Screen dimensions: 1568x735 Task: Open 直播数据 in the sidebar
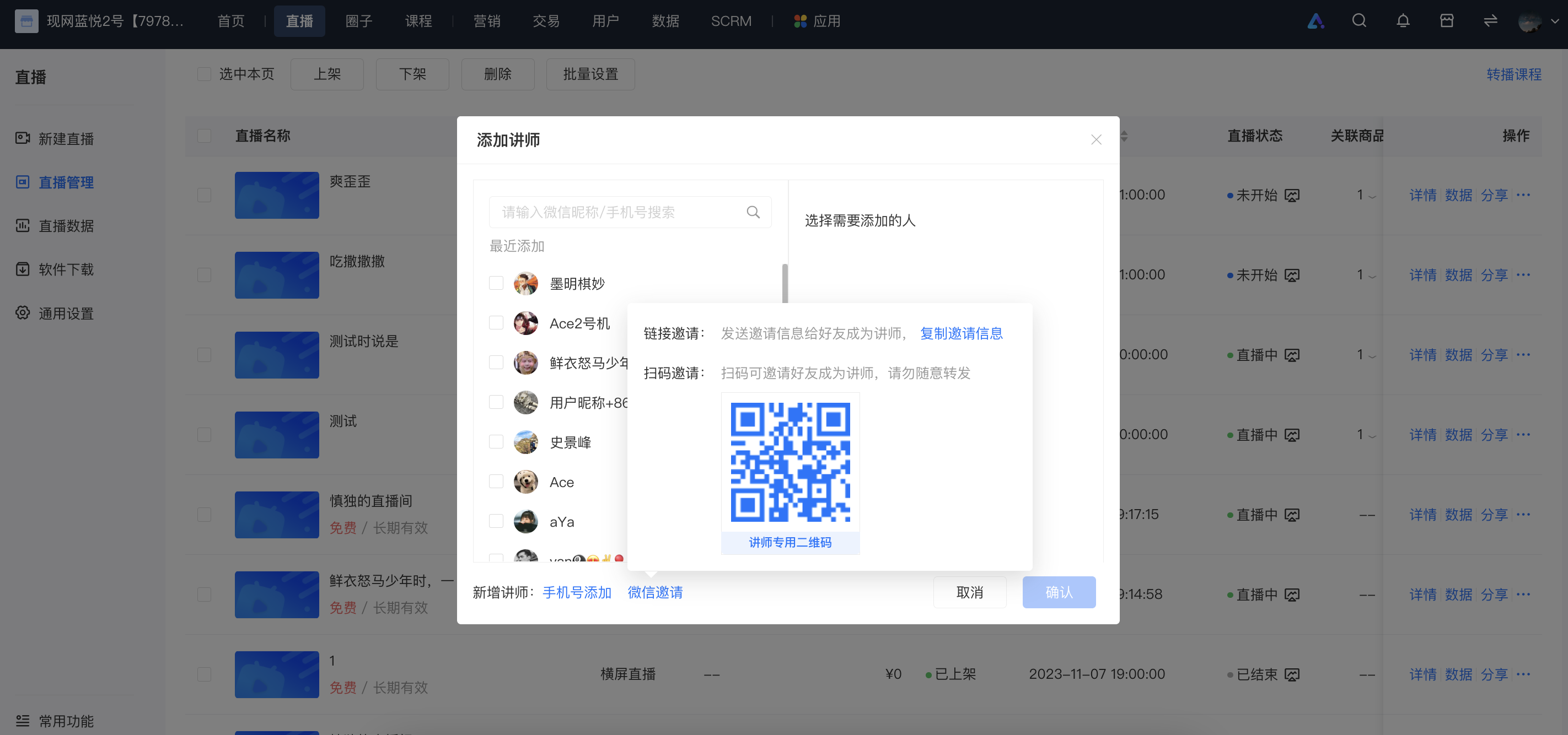pyautogui.click(x=66, y=226)
